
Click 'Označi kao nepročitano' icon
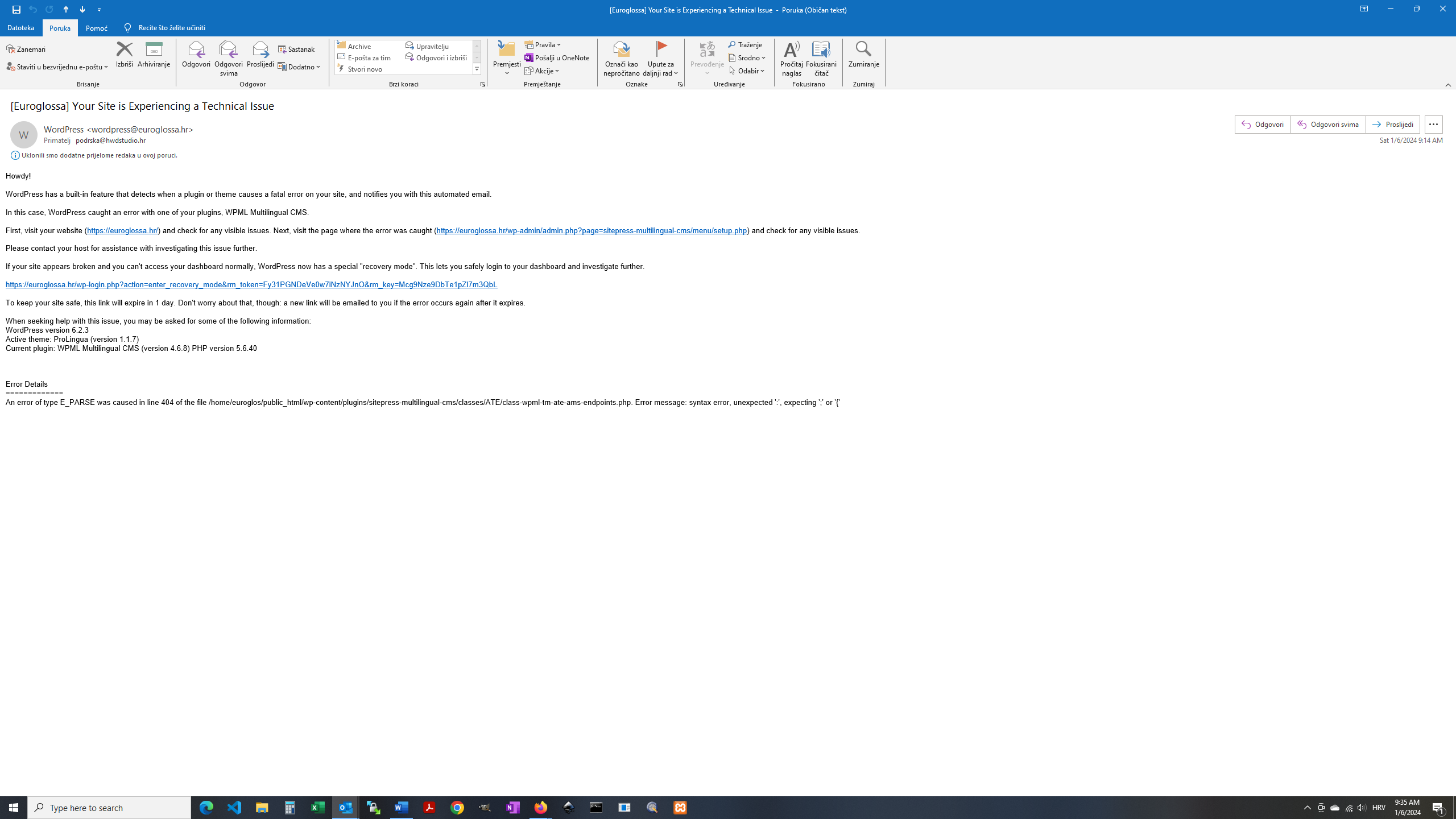click(622, 59)
